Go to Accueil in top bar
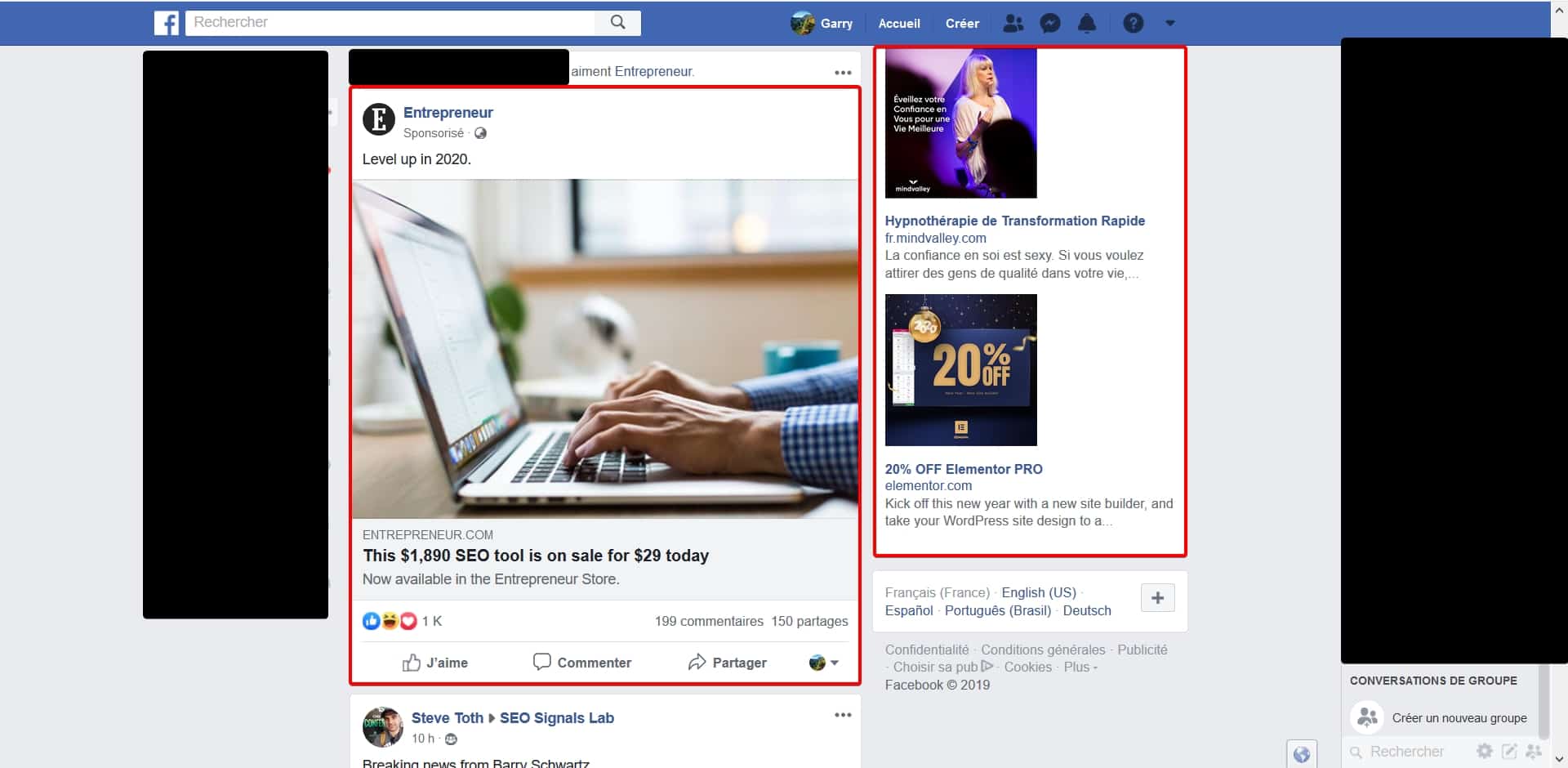The image size is (1568, 768). click(x=898, y=24)
